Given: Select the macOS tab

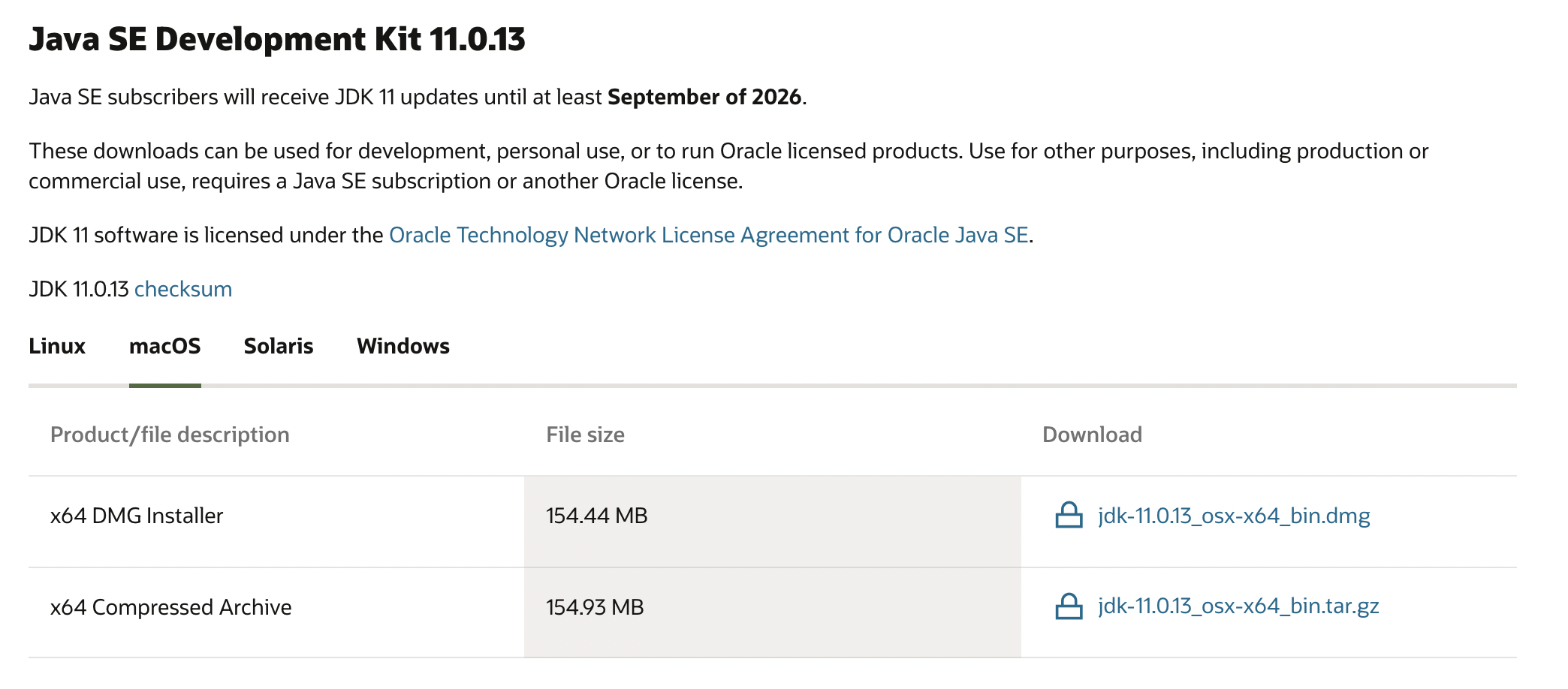Looking at the screenshot, I should coord(165,346).
